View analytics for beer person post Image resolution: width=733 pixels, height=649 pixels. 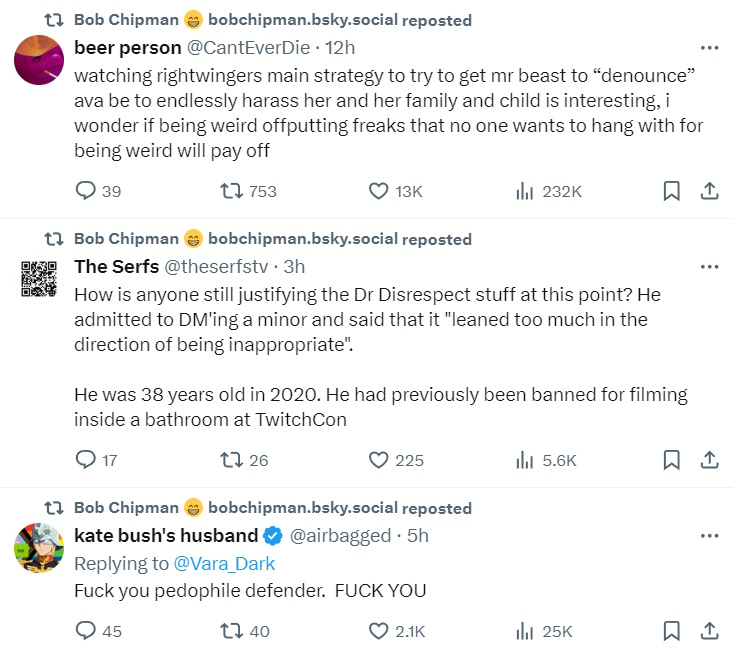click(x=523, y=191)
